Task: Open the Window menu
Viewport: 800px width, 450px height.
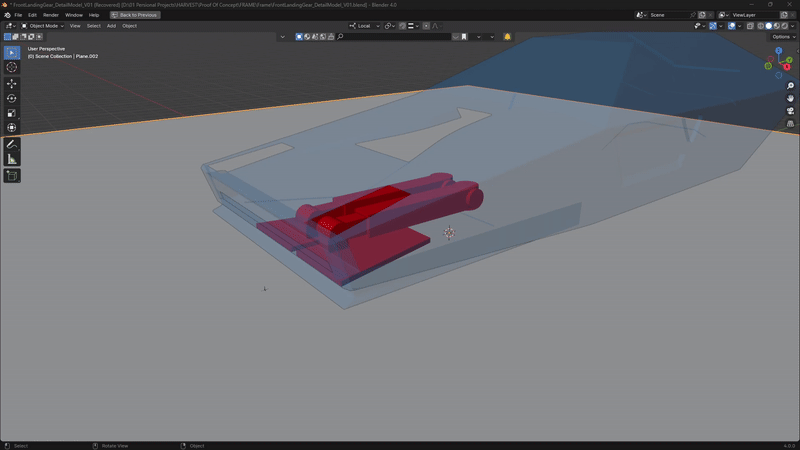Action: pos(73,15)
